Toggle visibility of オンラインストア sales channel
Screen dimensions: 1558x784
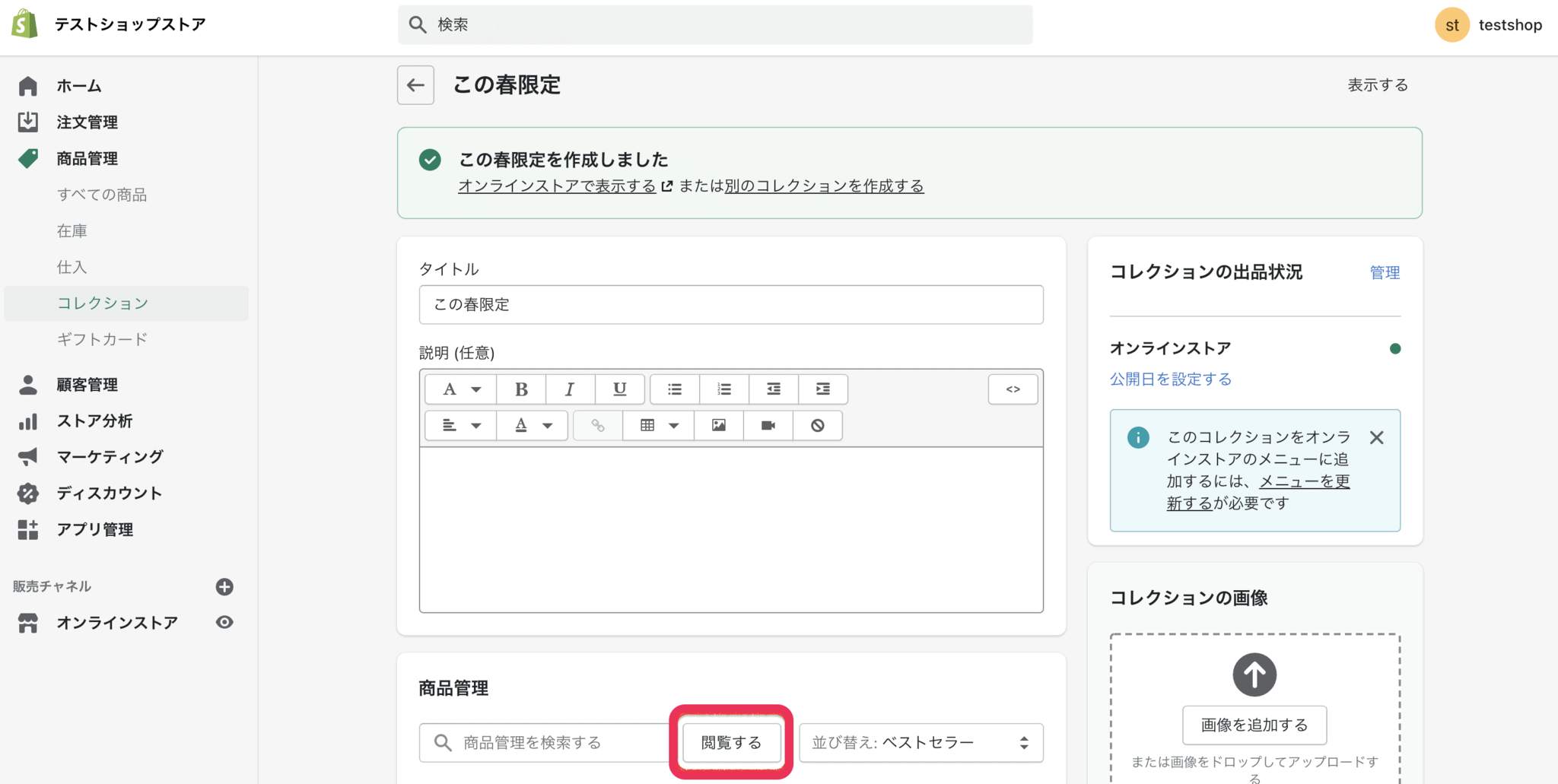click(224, 622)
